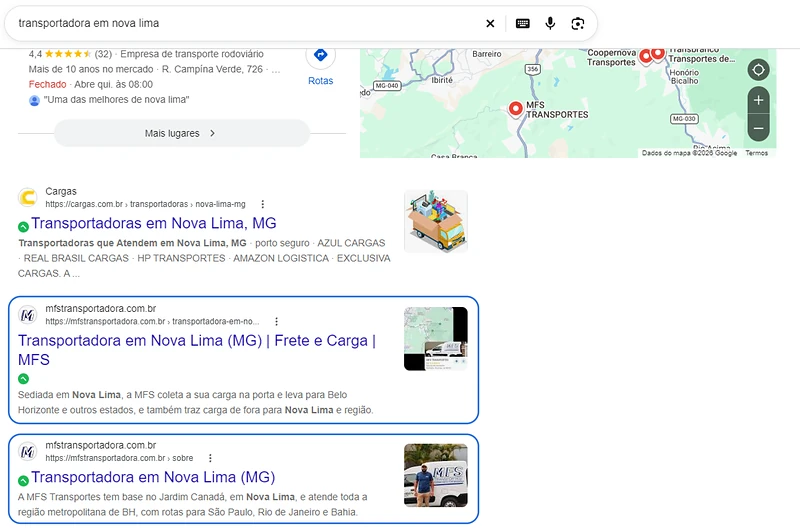
Task: Click the cargas.com.br breadcrumb URL
Action: [x=145, y=204]
